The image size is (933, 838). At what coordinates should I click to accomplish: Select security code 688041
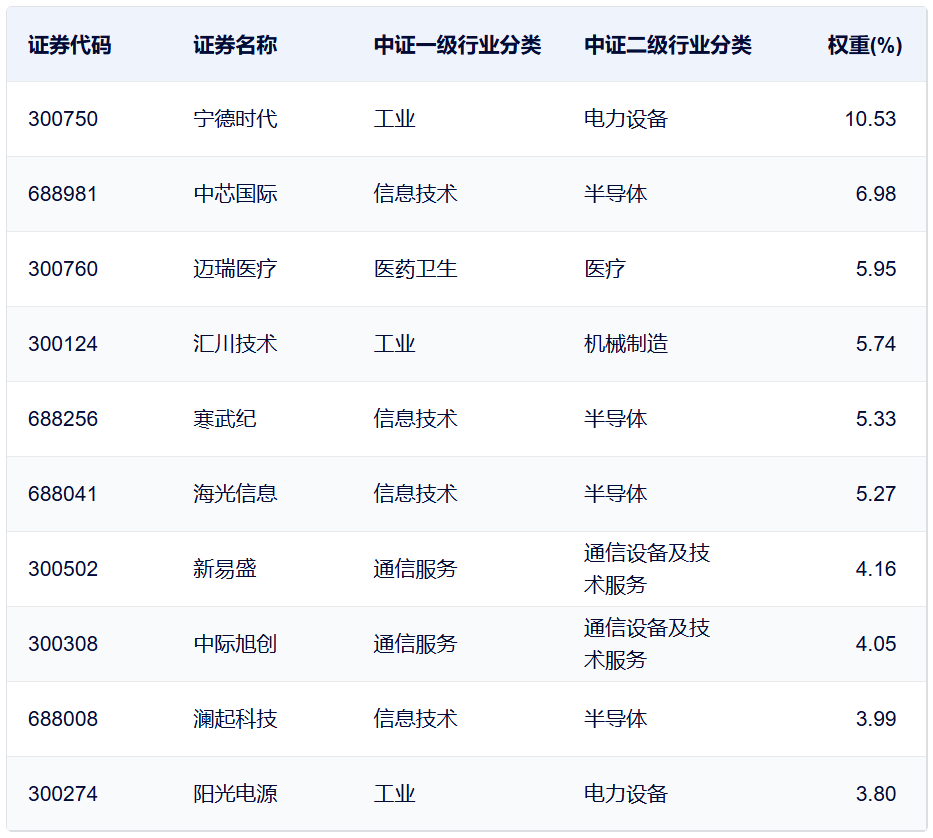click(62, 494)
